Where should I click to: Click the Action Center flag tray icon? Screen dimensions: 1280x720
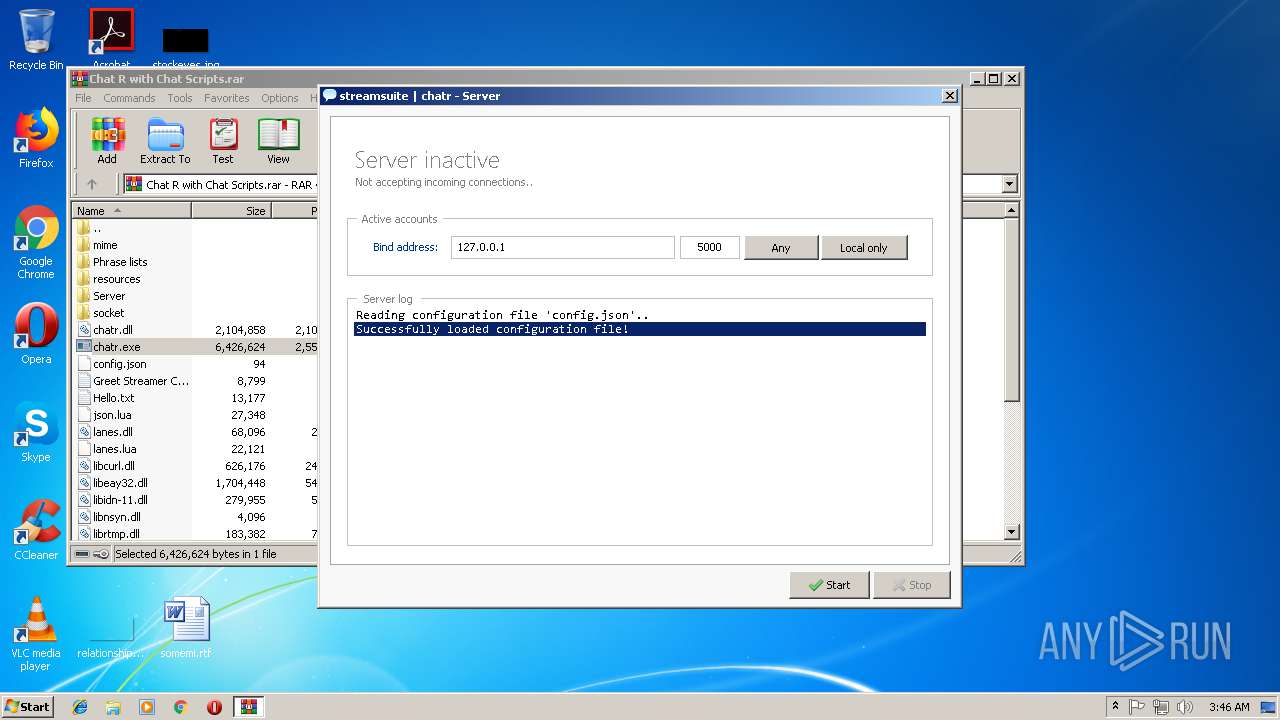1137,707
